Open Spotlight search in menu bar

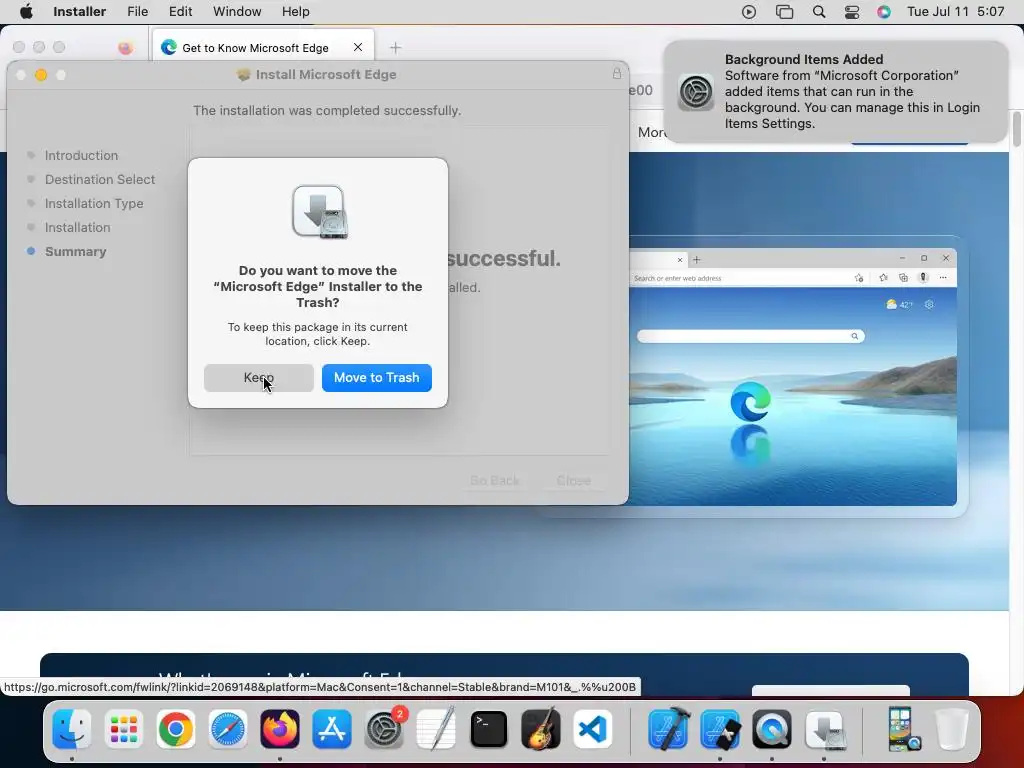(x=819, y=12)
